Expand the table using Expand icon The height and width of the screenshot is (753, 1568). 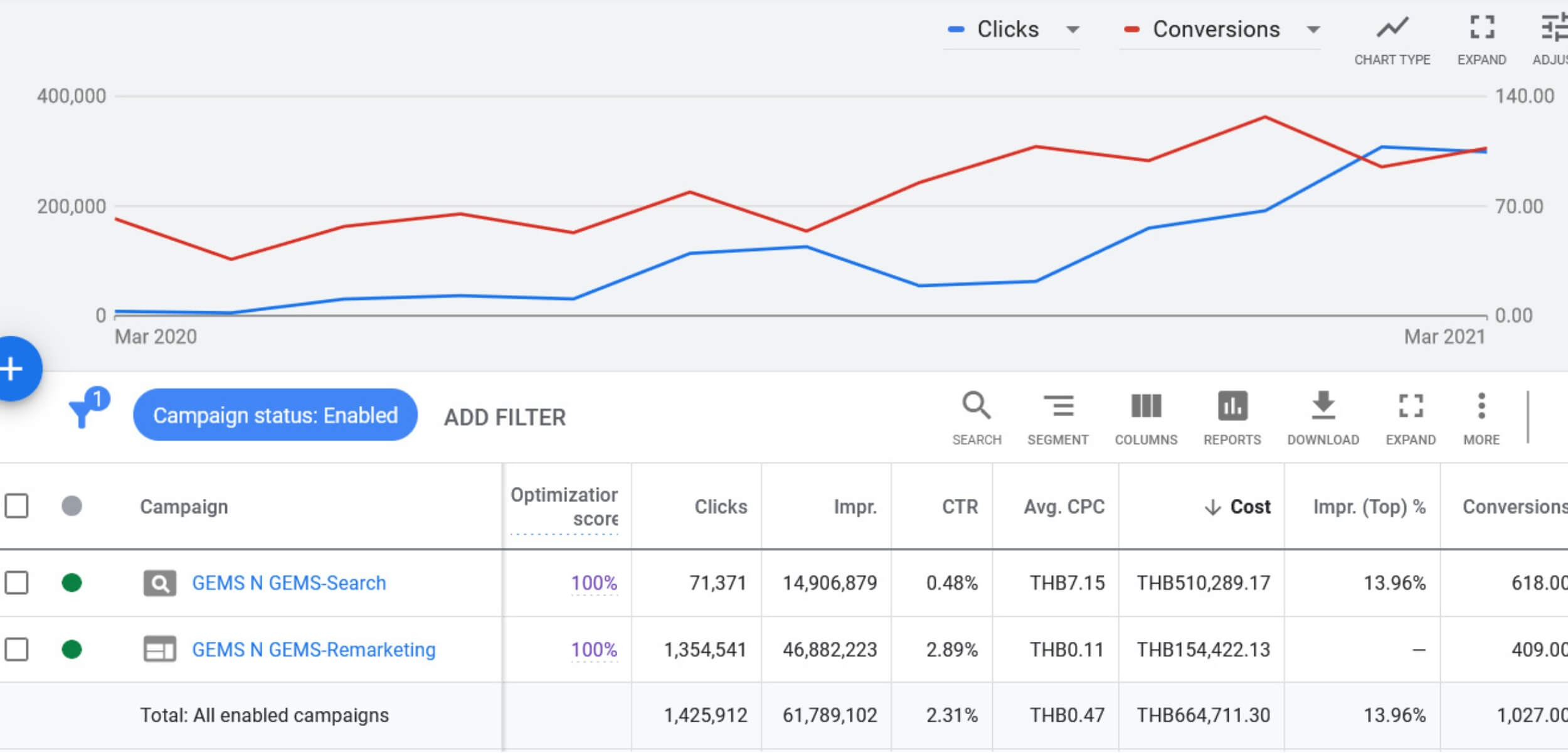[x=1411, y=407]
